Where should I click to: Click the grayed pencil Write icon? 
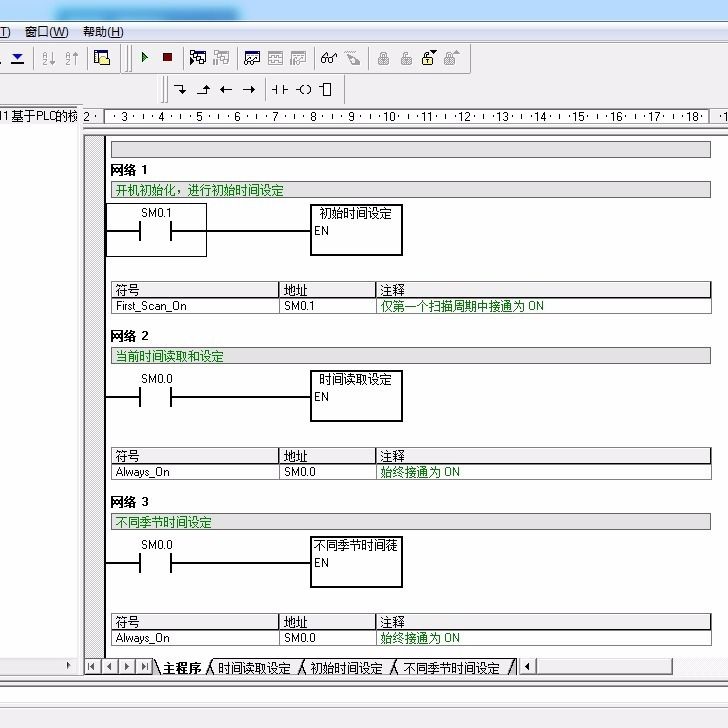coord(352,58)
